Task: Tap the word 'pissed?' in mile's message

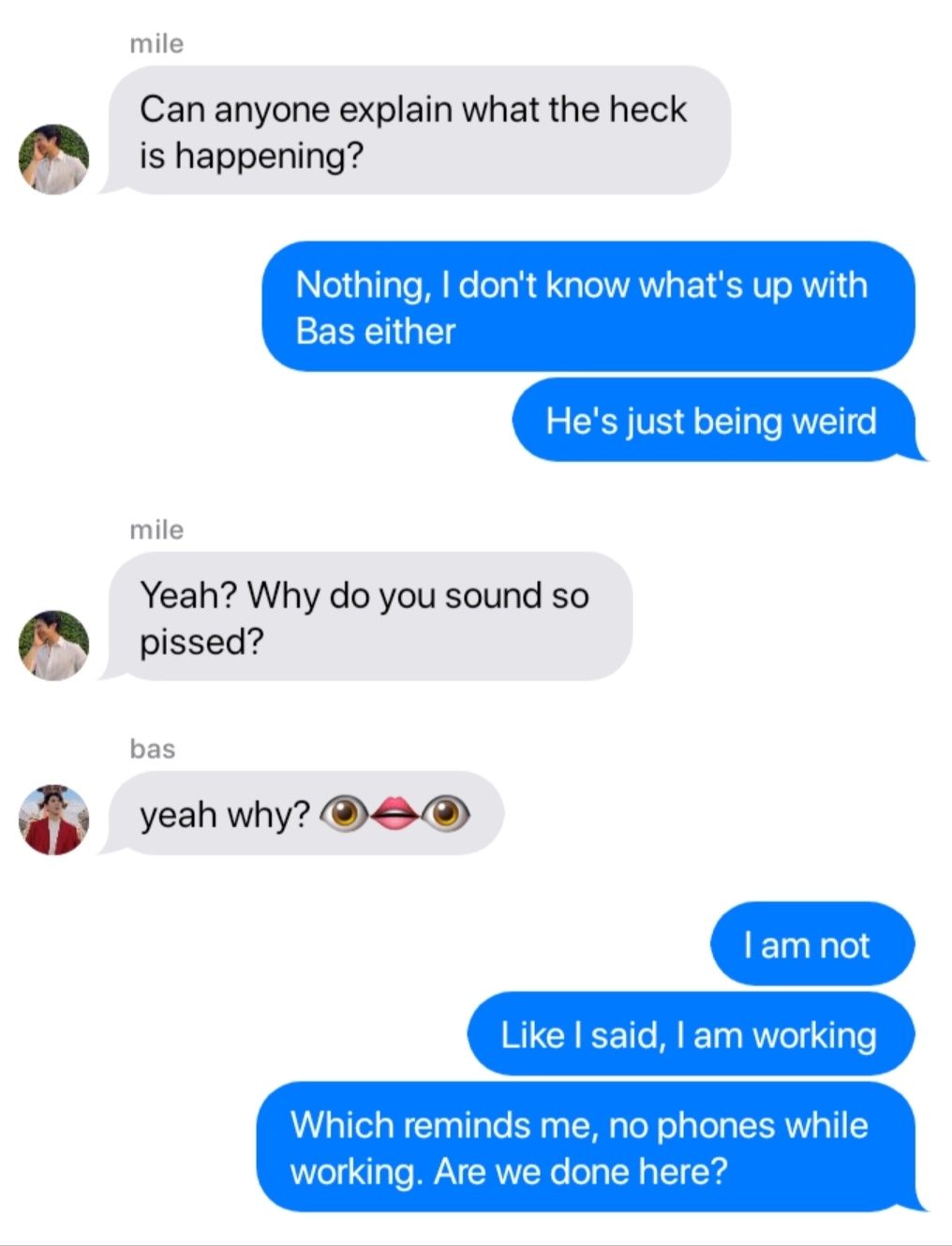Action: (x=201, y=643)
